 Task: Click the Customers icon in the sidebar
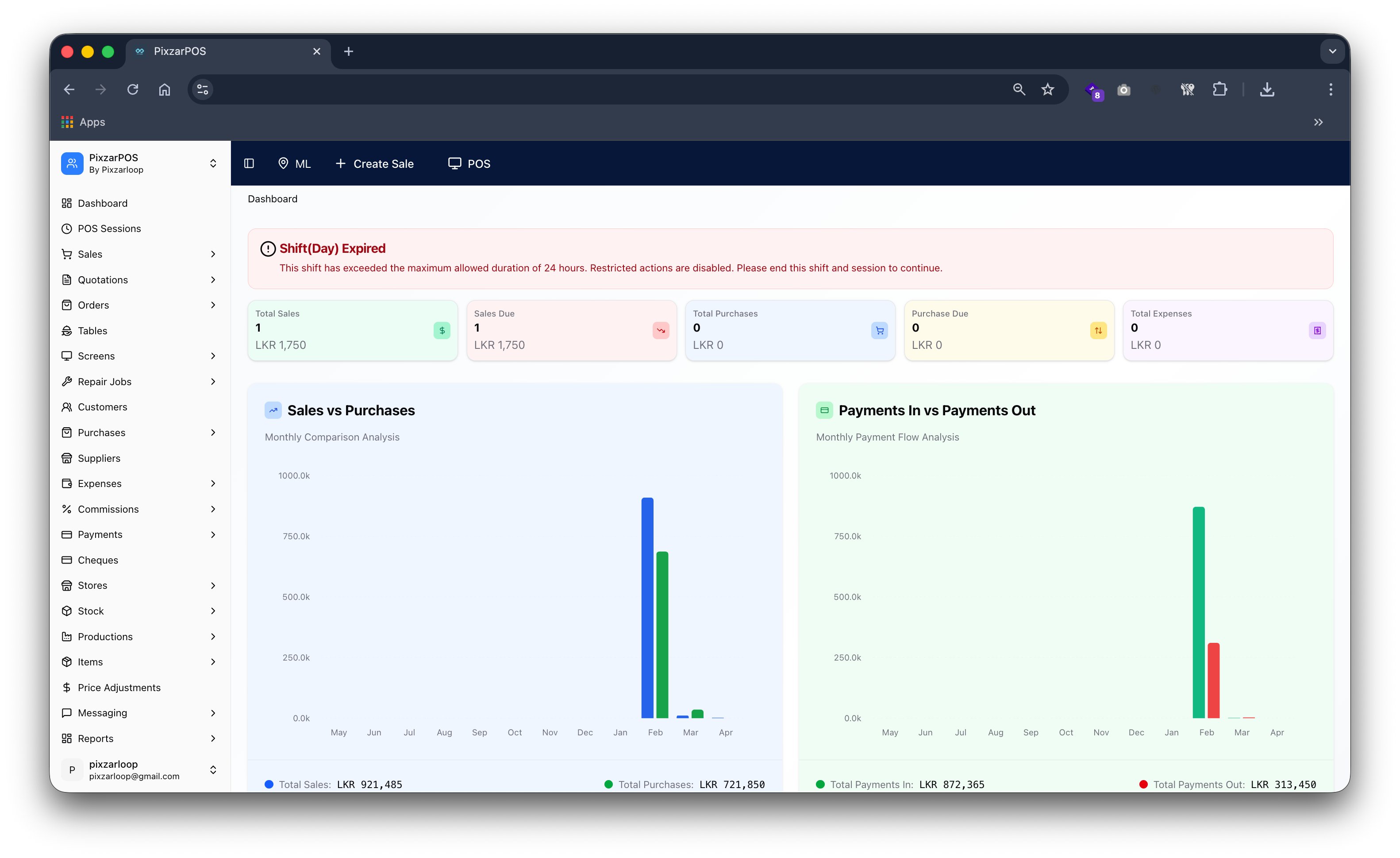[67, 406]
